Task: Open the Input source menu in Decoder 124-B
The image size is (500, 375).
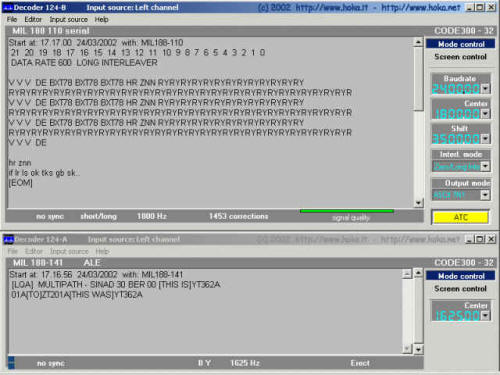Action: (69, 20)
